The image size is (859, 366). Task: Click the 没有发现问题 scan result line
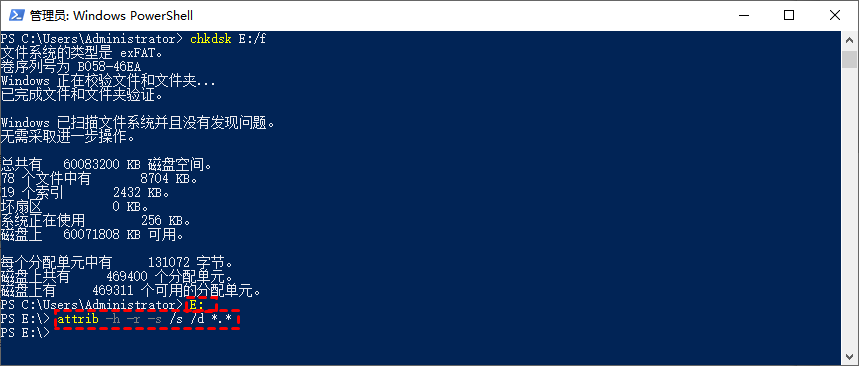[138, 123]
